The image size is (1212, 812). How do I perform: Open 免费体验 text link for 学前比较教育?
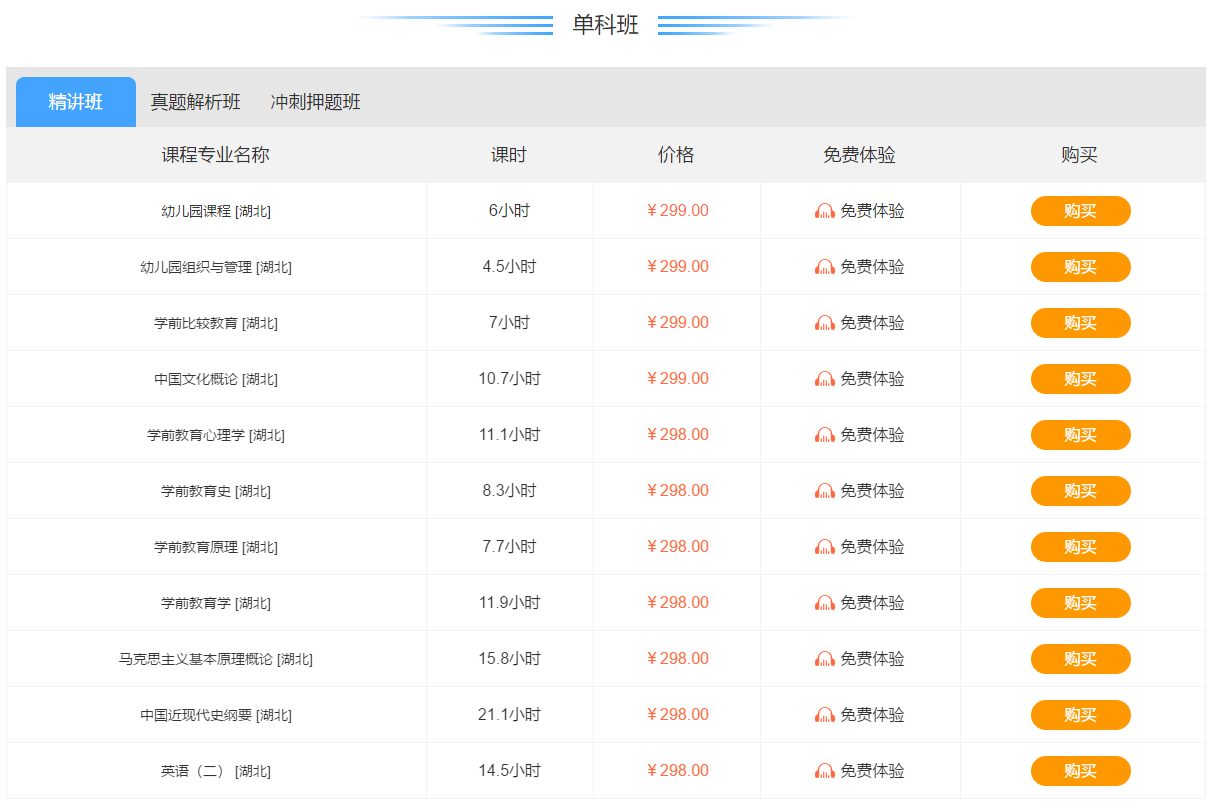[x=872, y=323]
